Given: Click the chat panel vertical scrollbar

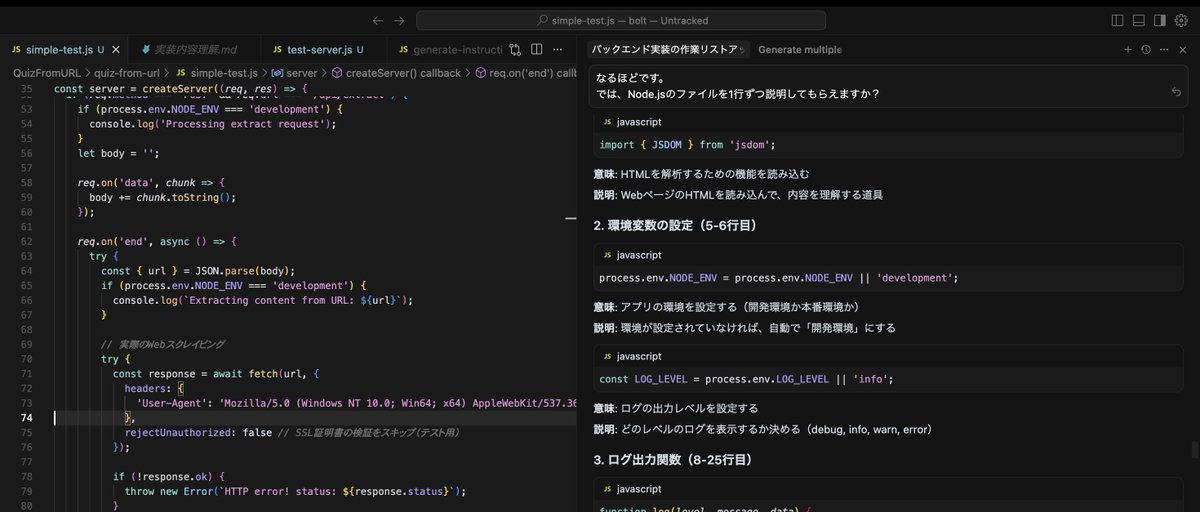Looking at the screenshot, I should [x=1194, y=450].
